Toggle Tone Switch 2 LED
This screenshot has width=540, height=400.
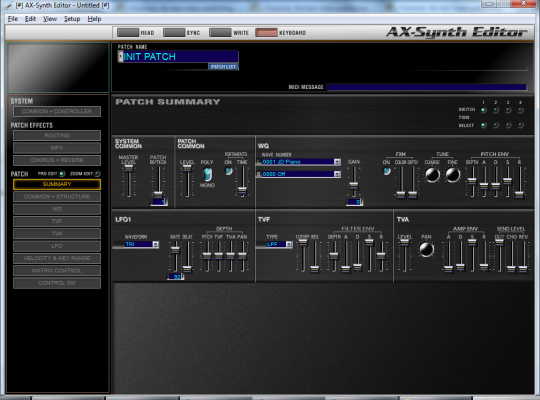tap(496, 110)
